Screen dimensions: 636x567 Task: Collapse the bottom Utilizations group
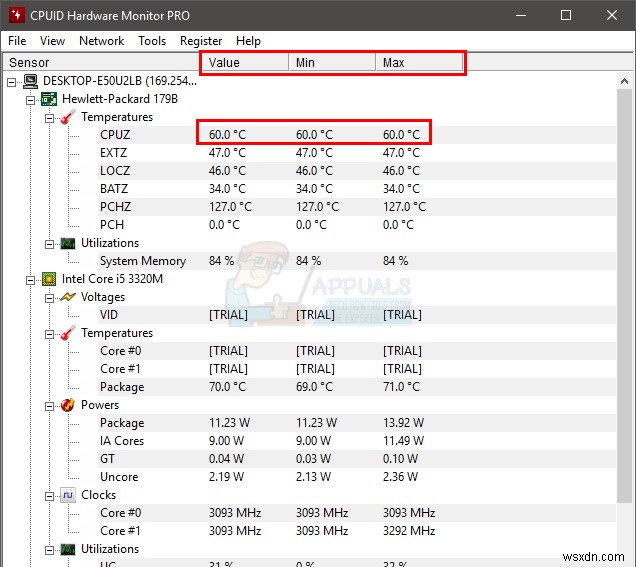49,550
